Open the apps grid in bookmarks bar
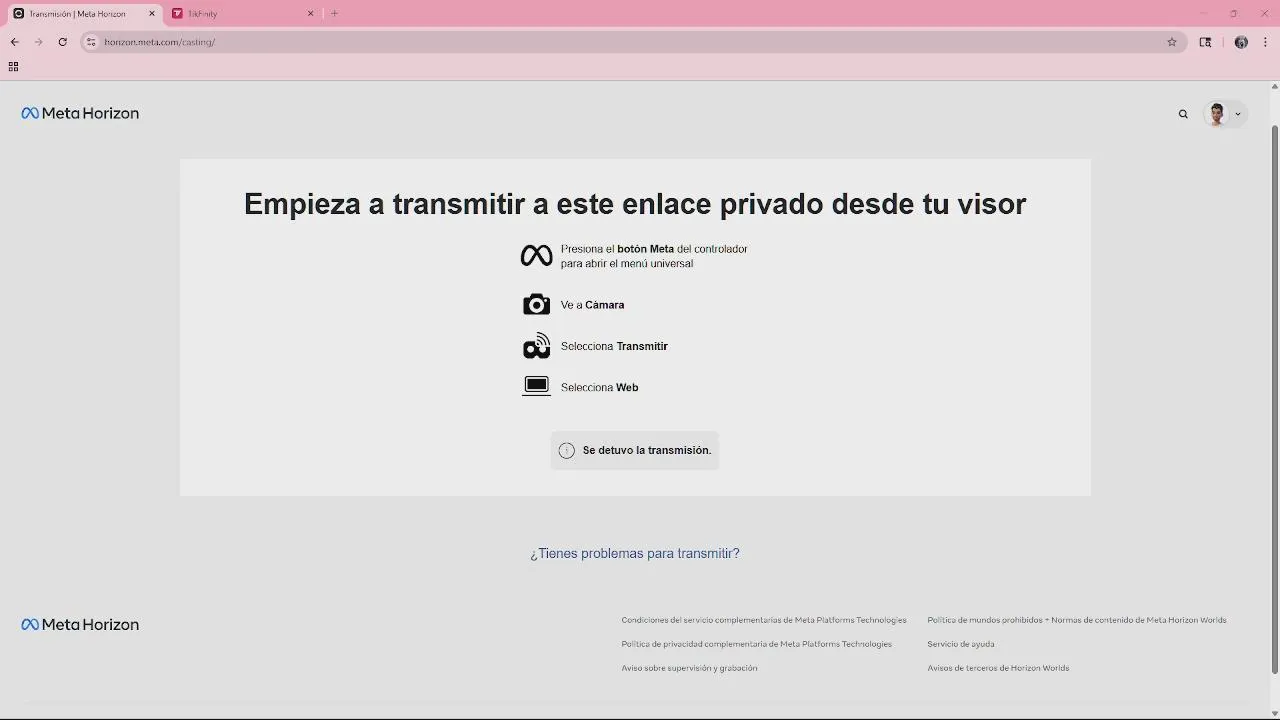1280x720 pixels. pyautogui.click(x=13, y=67)
